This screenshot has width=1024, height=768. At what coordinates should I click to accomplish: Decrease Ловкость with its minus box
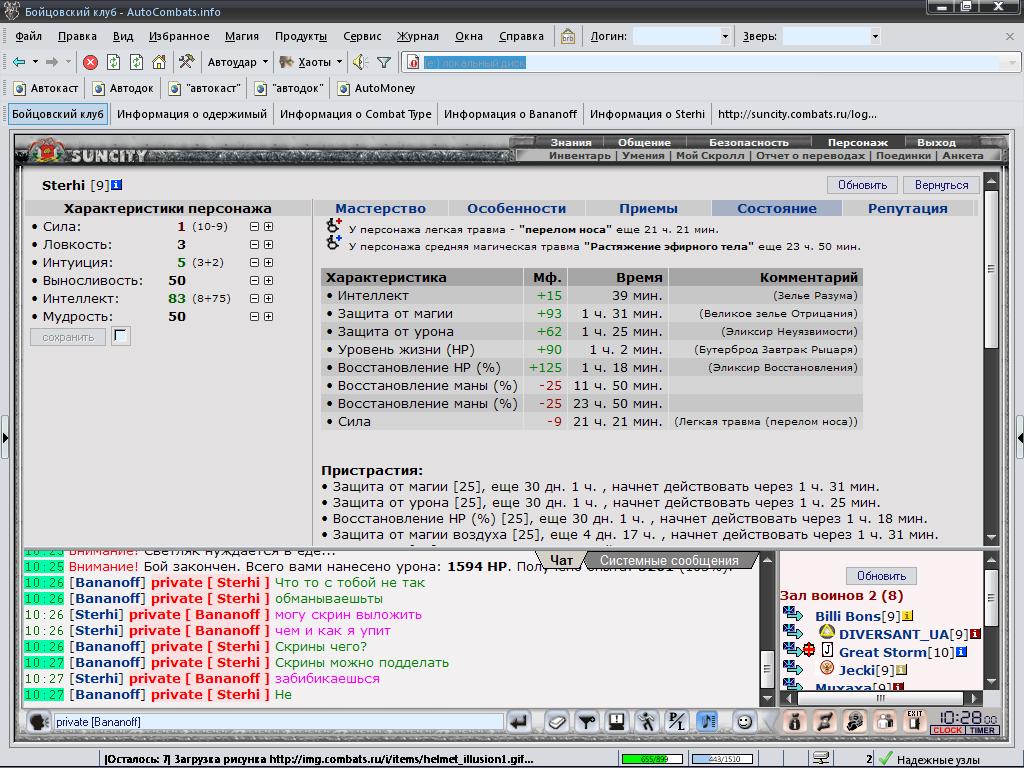click(x=255, y=245)
